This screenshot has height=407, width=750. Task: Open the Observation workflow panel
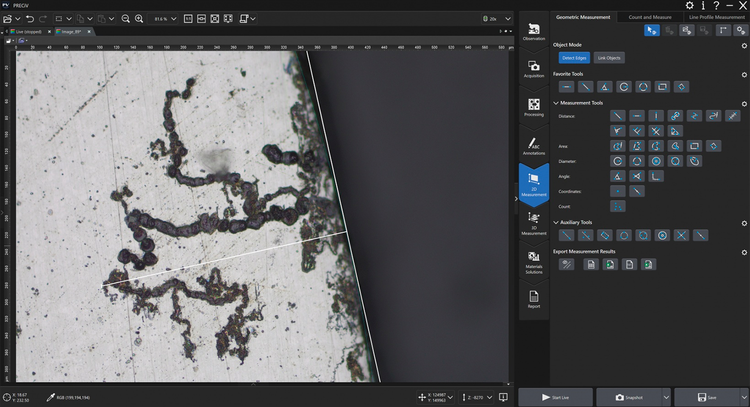click(x=534, y=30)
